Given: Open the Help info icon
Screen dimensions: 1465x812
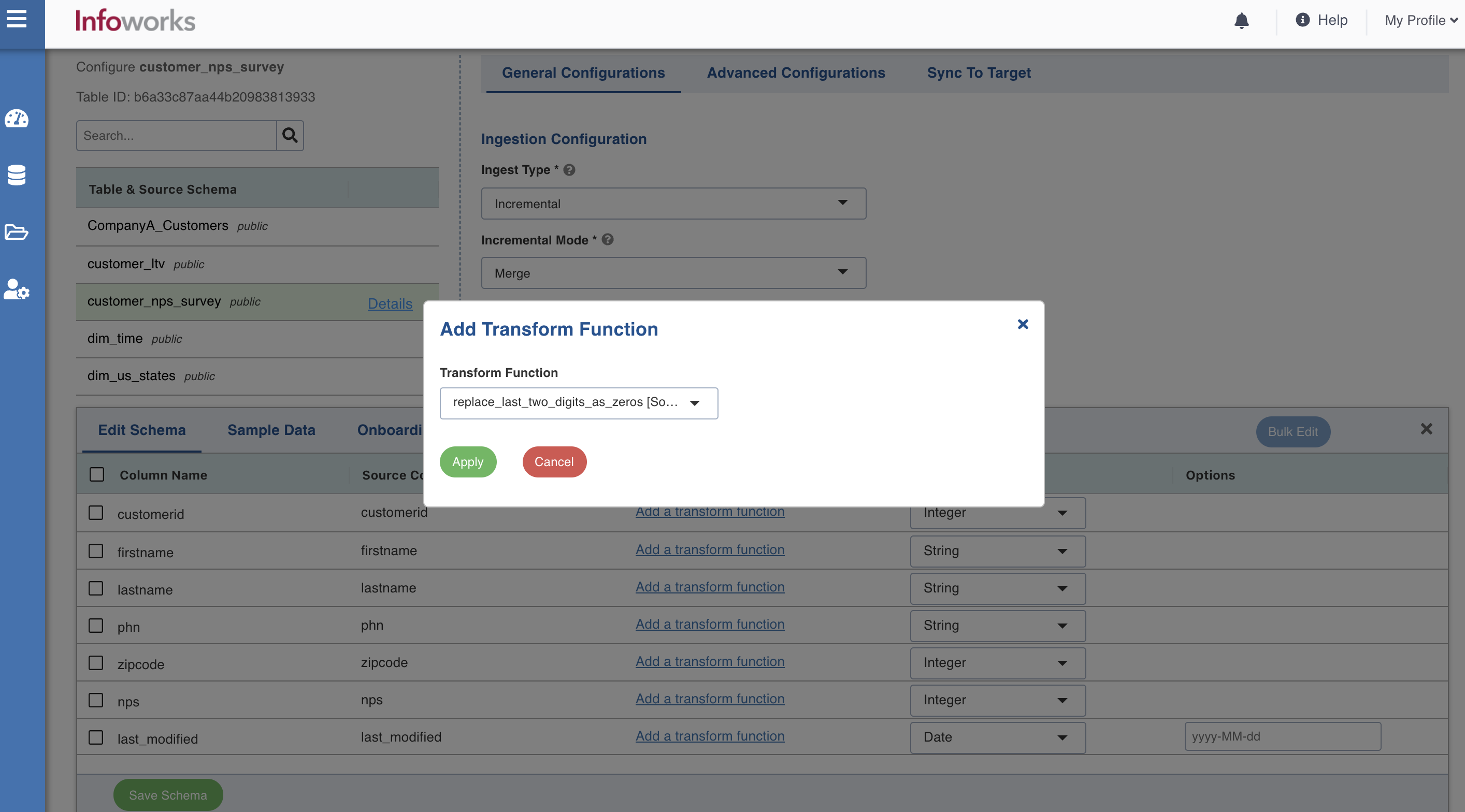Looking at the screenshot, I should [x=1302, y=20].
